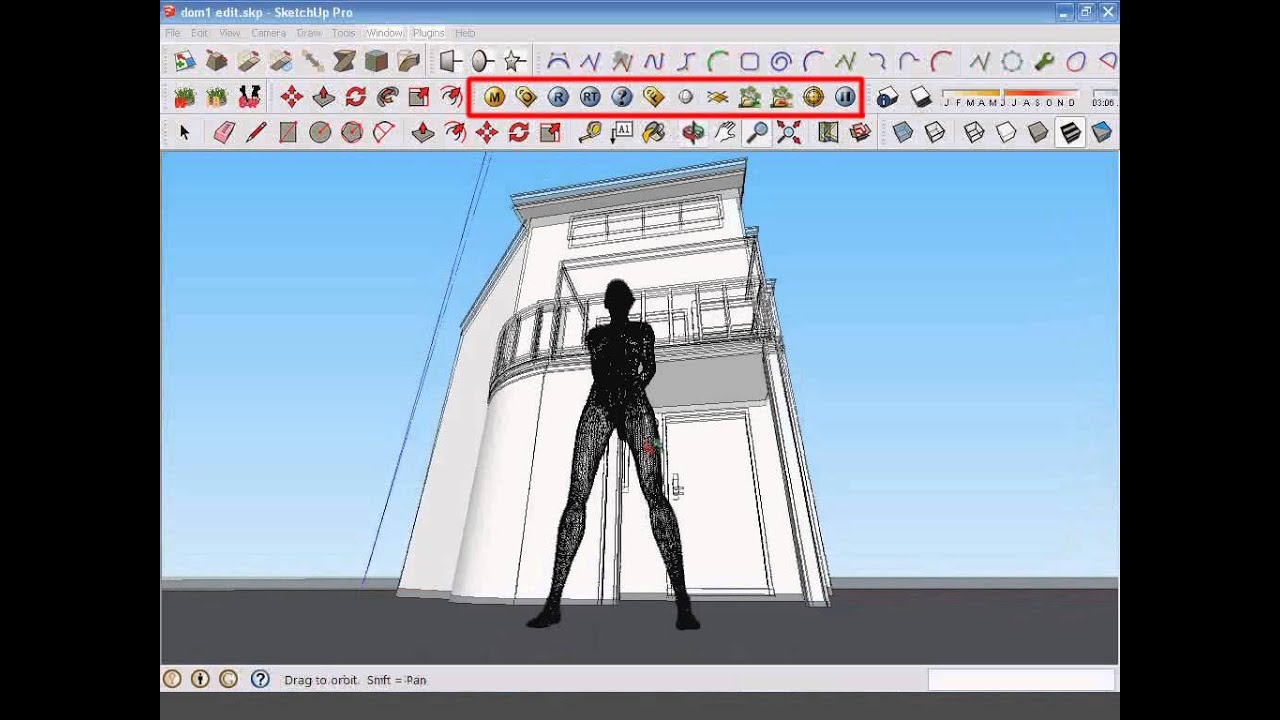Open the Window menu

385,33
